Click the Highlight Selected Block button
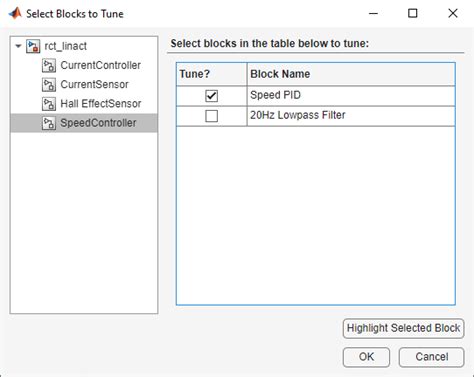 coord(403,328)
